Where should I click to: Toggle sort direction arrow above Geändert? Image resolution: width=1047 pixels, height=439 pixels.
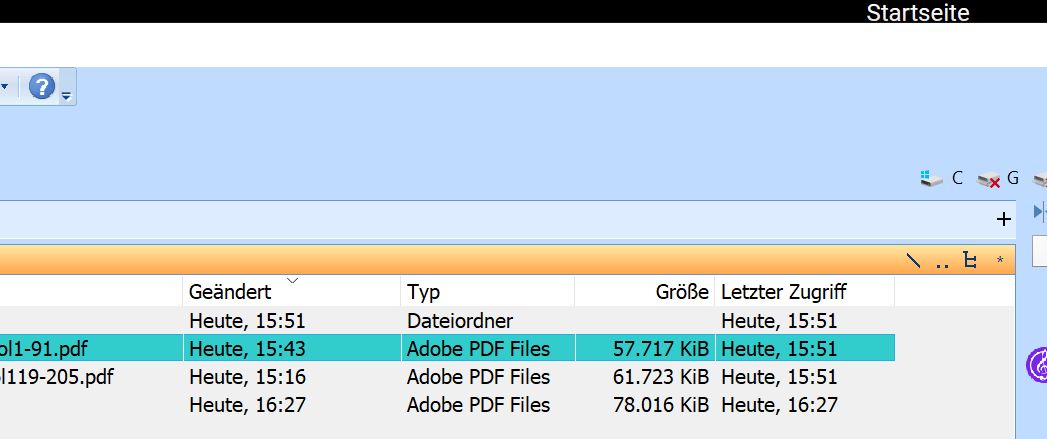292,281
